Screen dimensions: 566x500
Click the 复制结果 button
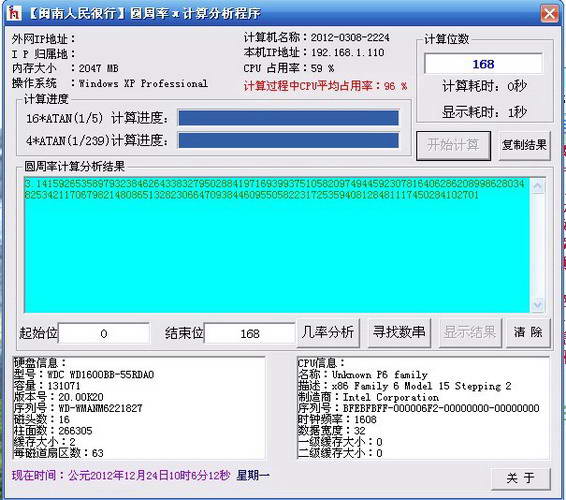[524, 145]
